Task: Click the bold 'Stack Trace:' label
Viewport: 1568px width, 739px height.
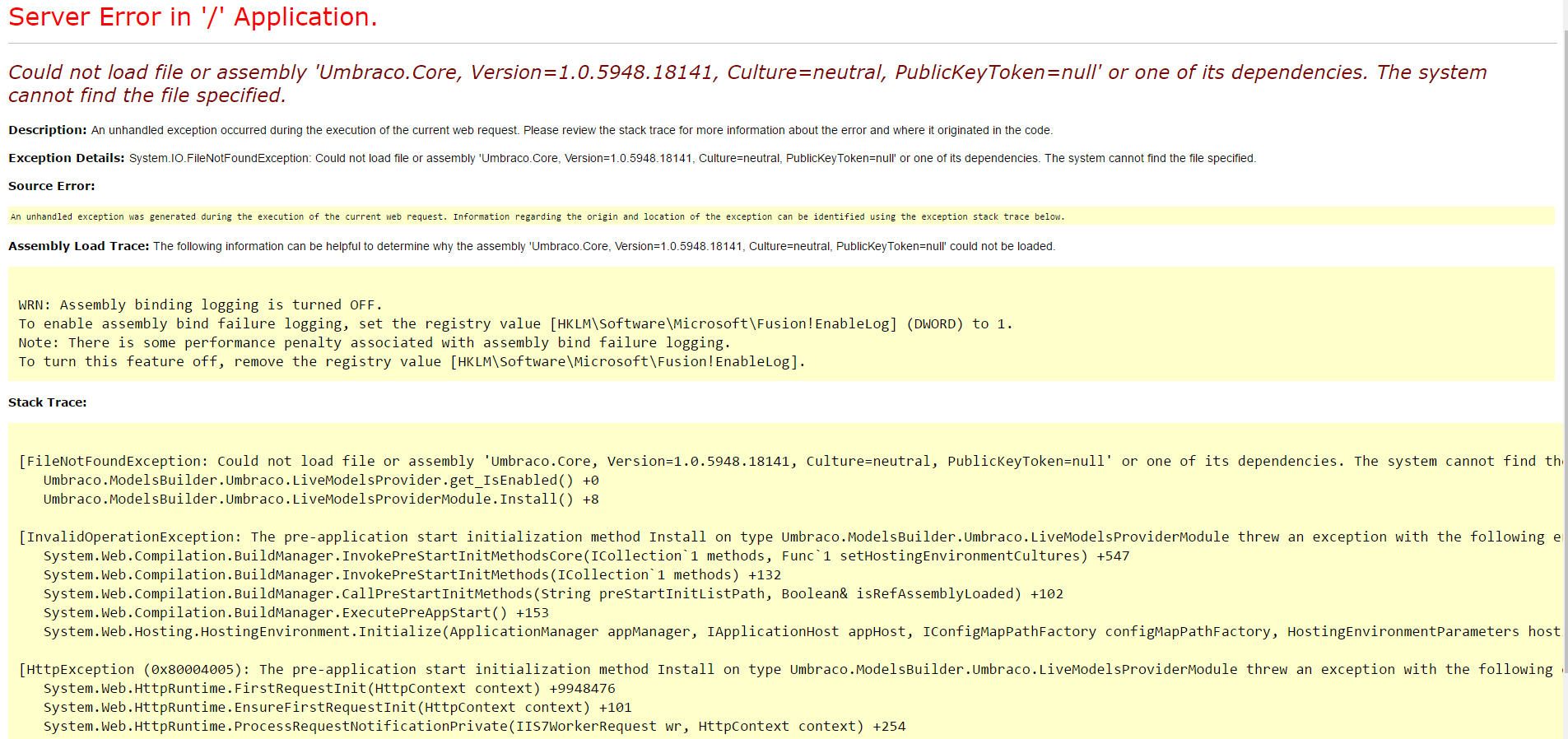Action: tap(48, 402)
